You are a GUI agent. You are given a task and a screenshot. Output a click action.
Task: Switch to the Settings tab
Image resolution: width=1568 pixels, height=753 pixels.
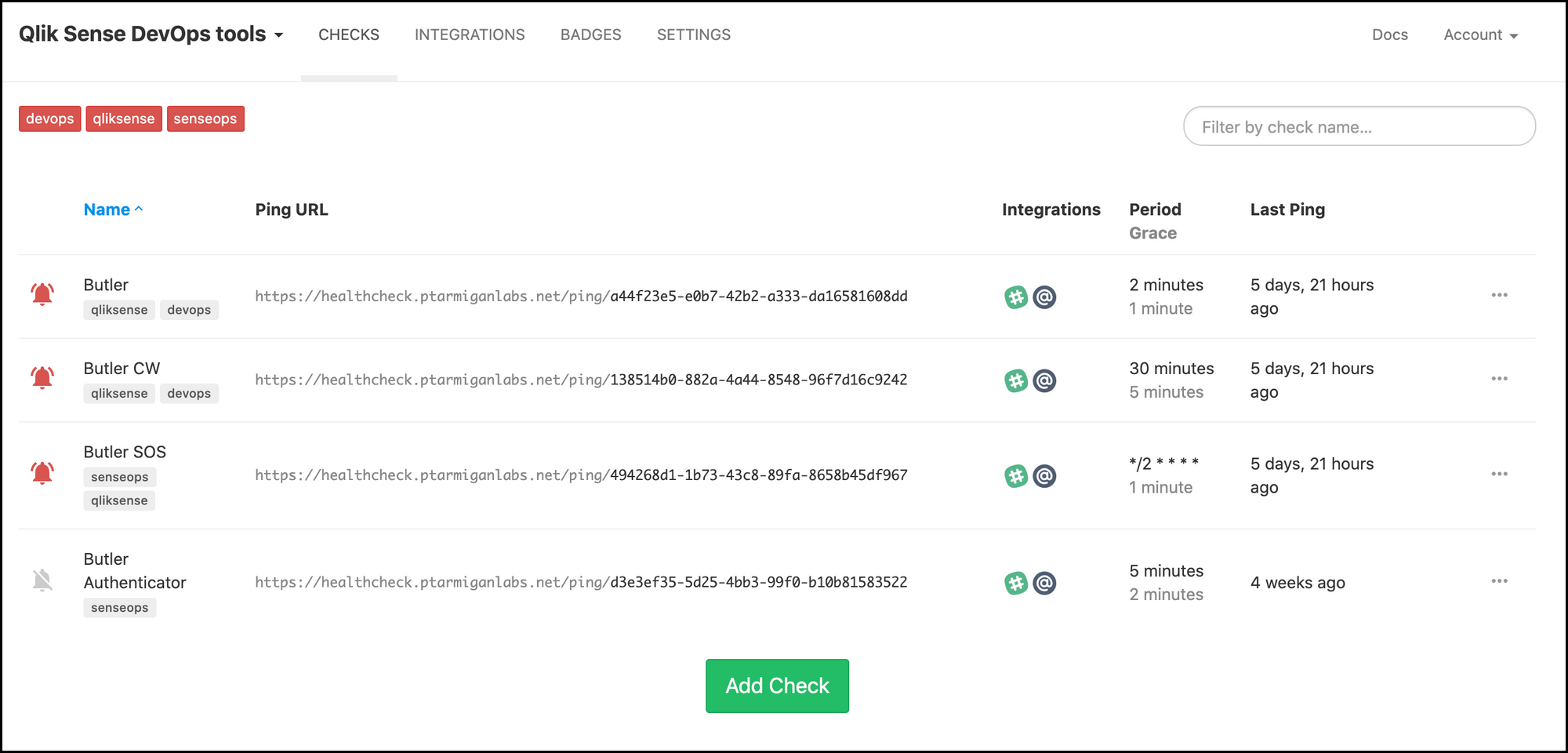pos(694,35)
